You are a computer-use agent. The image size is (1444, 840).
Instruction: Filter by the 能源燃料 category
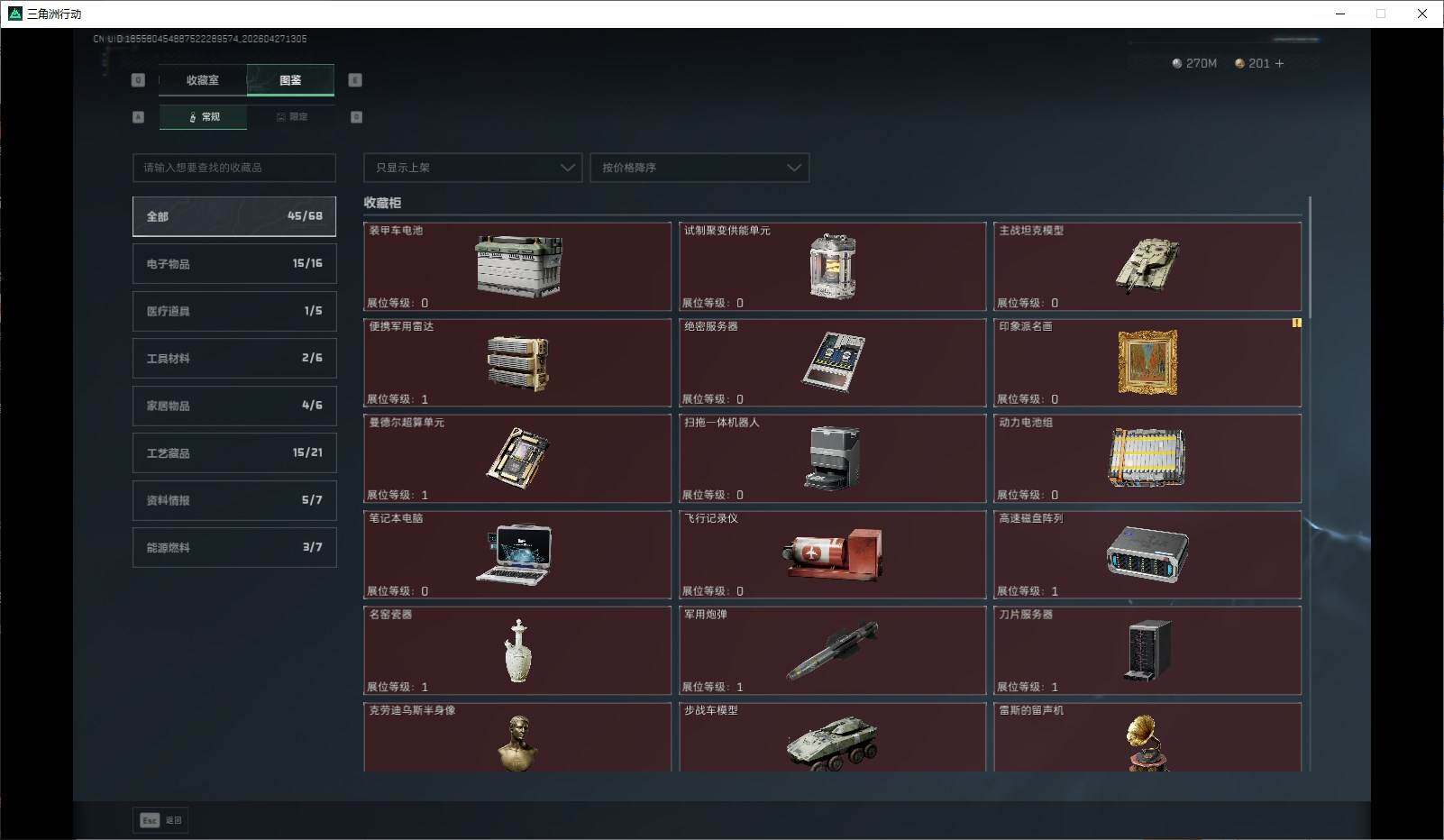coord(234,547)
